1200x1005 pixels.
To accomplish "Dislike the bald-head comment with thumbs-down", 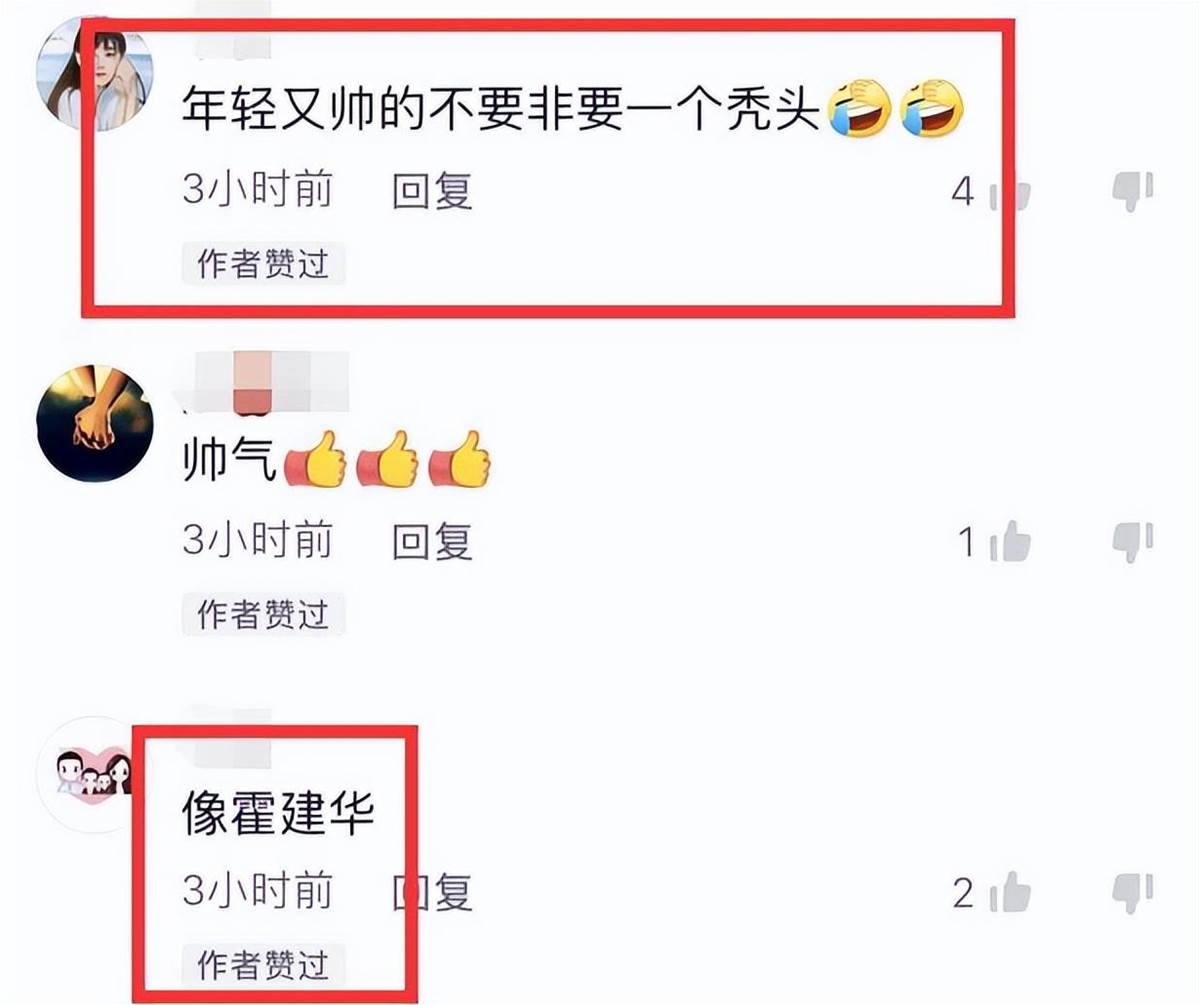I will (1133, 190).
